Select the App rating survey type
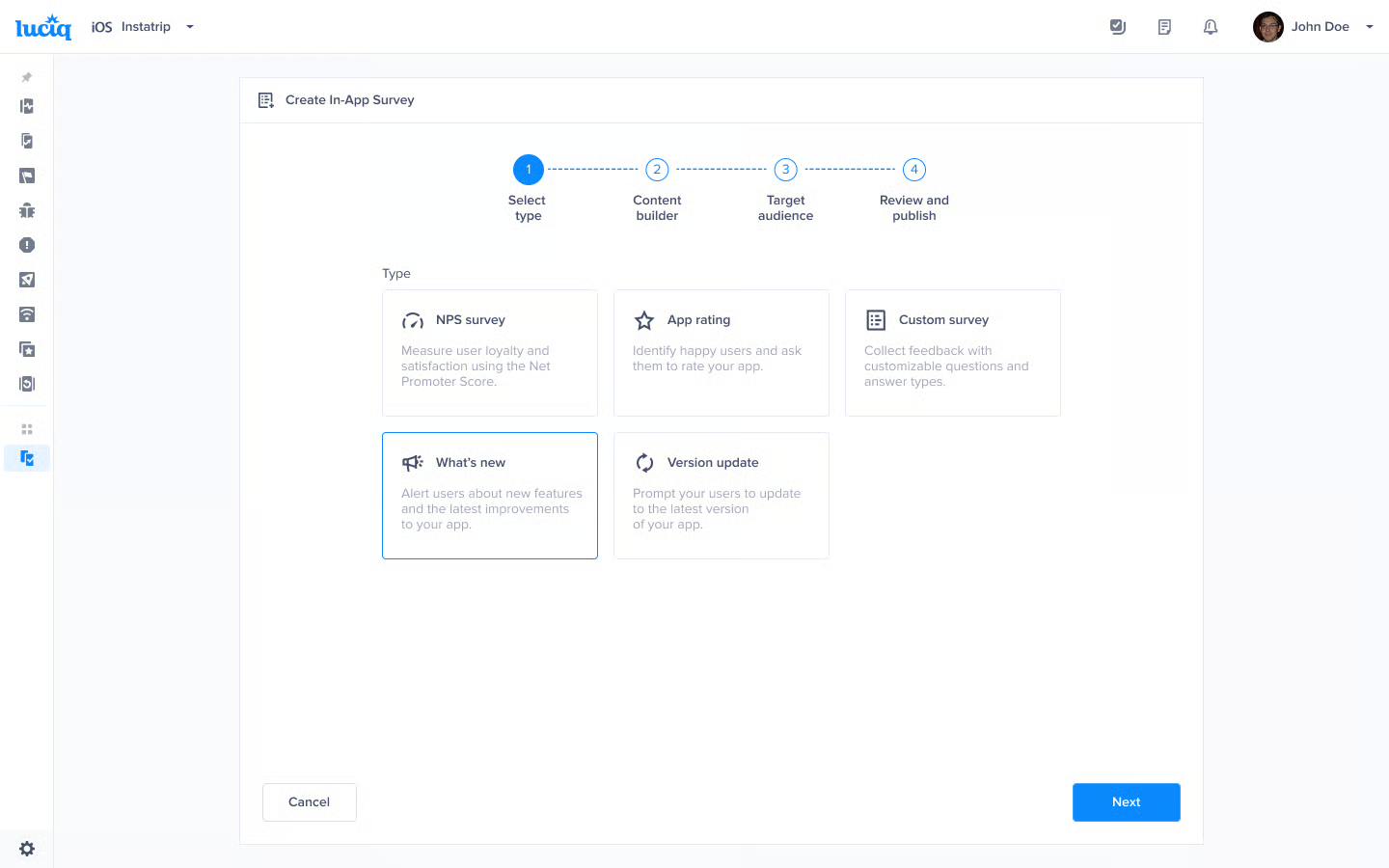 coord(722,353)
